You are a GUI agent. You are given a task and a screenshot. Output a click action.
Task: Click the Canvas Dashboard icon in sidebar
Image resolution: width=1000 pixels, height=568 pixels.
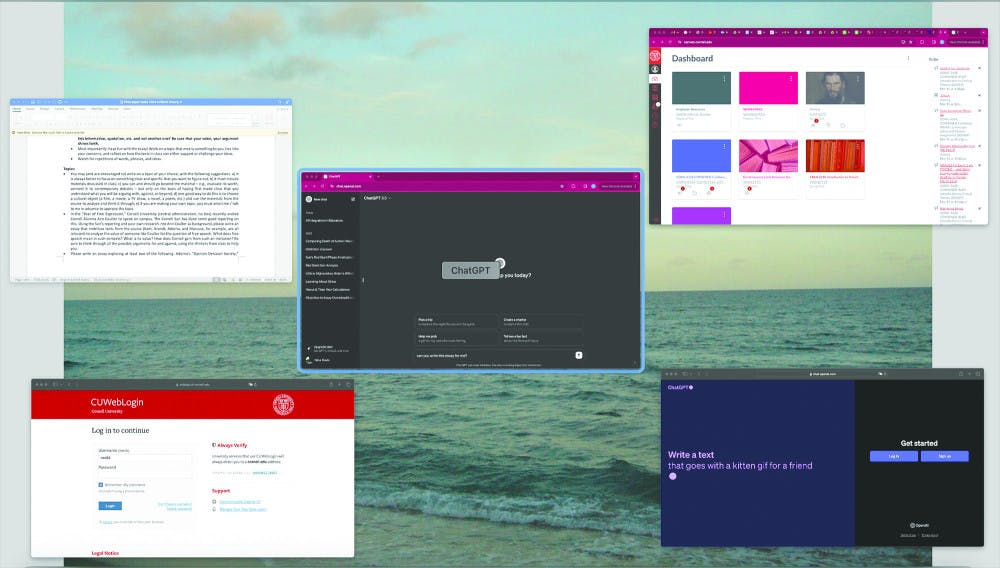click(655, 79)
